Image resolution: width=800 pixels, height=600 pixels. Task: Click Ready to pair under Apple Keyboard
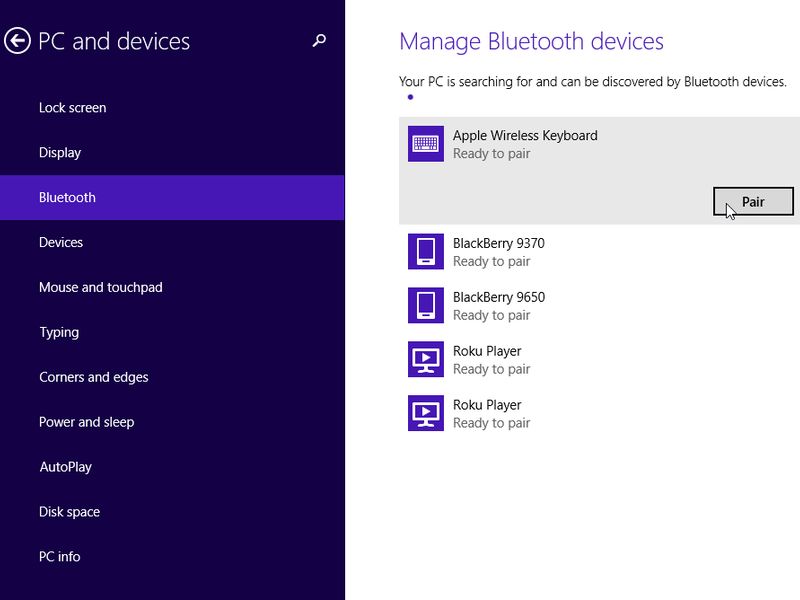(x=491, y=154)
